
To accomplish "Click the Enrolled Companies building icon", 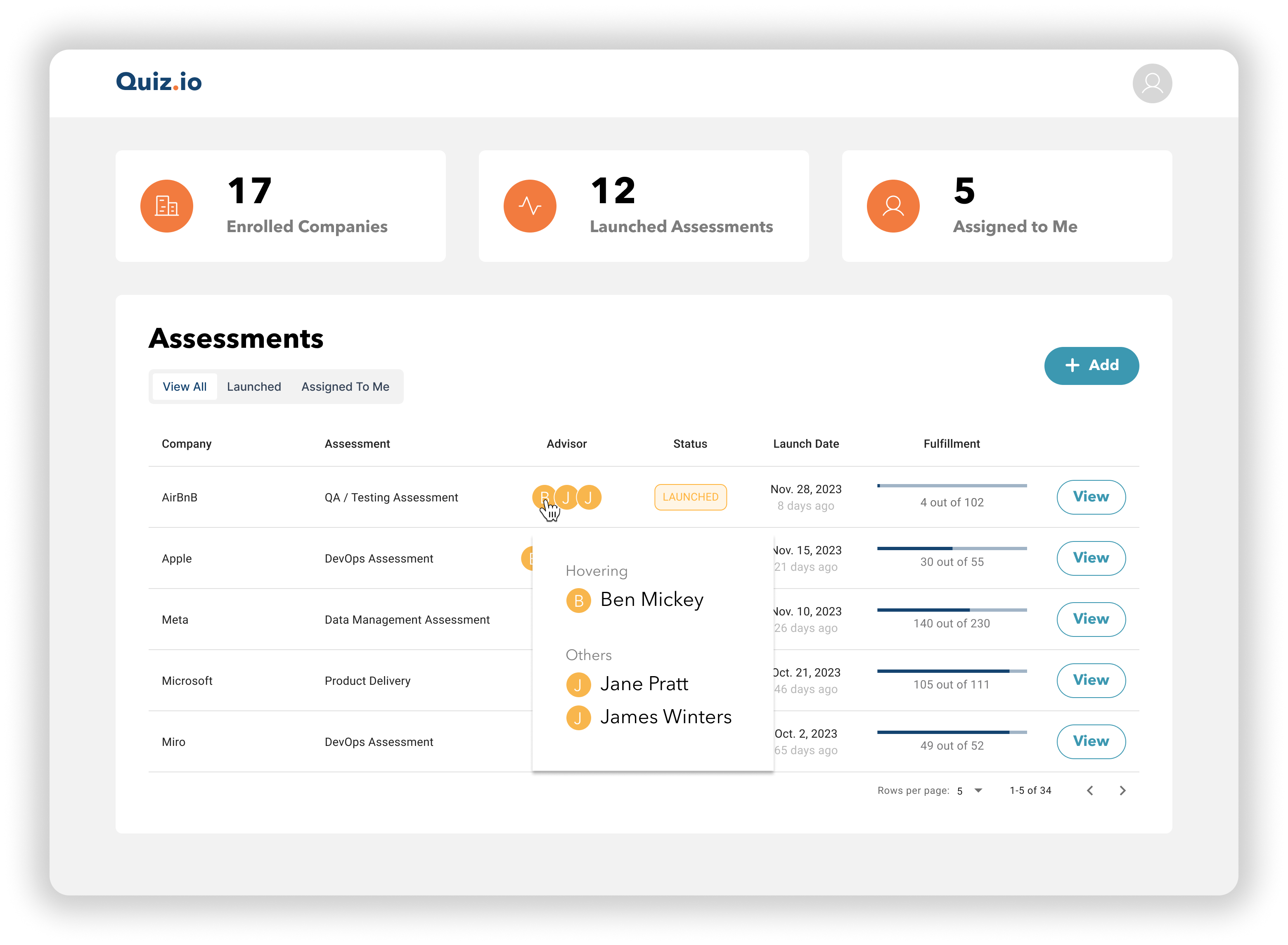I will click(166, 206).
